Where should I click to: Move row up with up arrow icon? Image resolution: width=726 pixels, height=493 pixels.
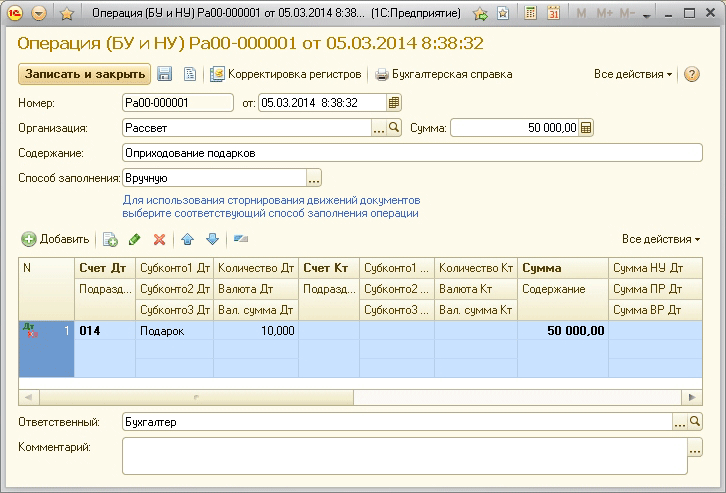point(188,239)
